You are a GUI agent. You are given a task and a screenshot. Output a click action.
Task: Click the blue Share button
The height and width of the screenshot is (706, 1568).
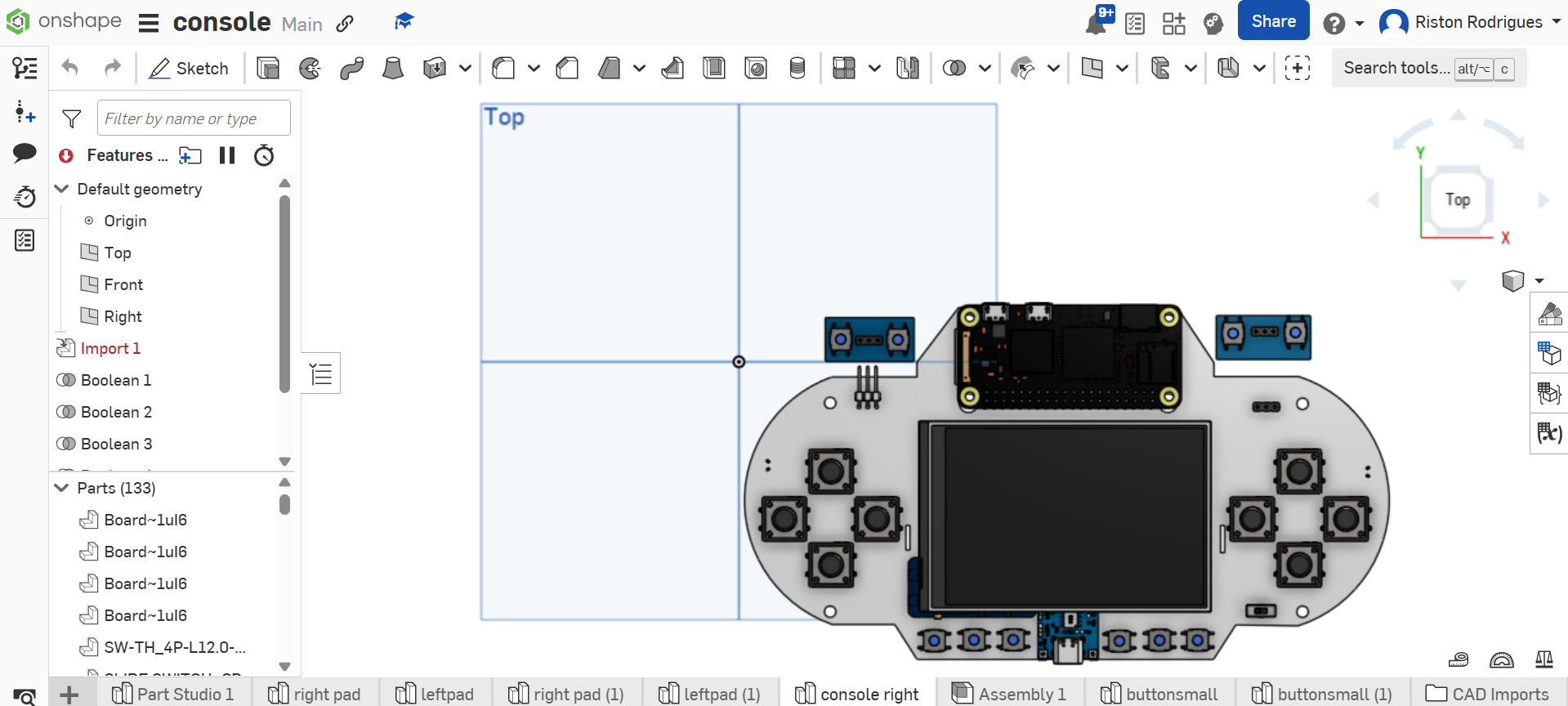pos(1273,21)
